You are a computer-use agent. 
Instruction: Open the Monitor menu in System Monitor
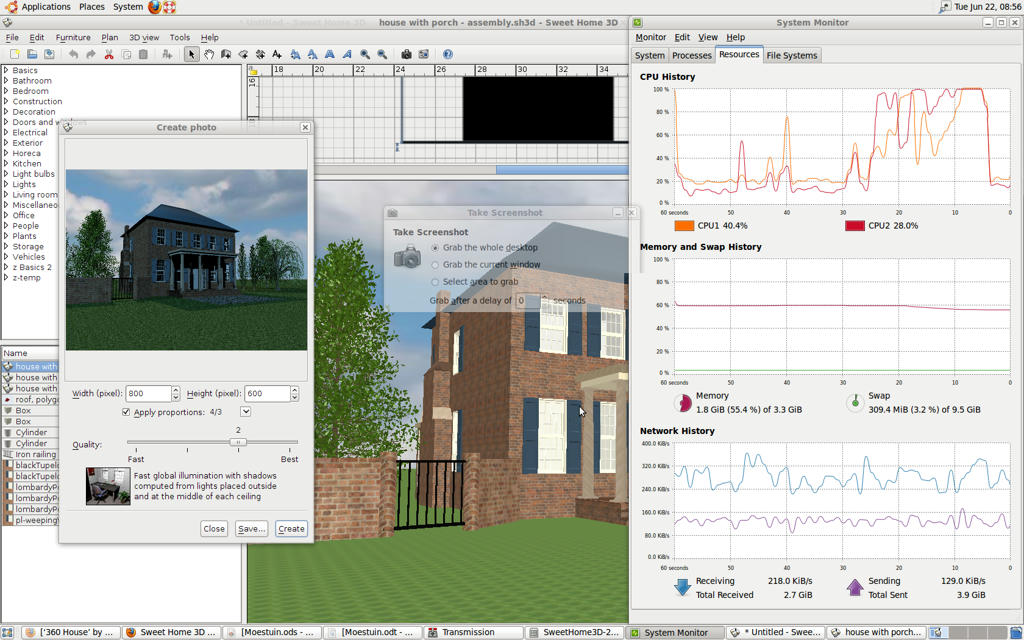pos(650,37)
